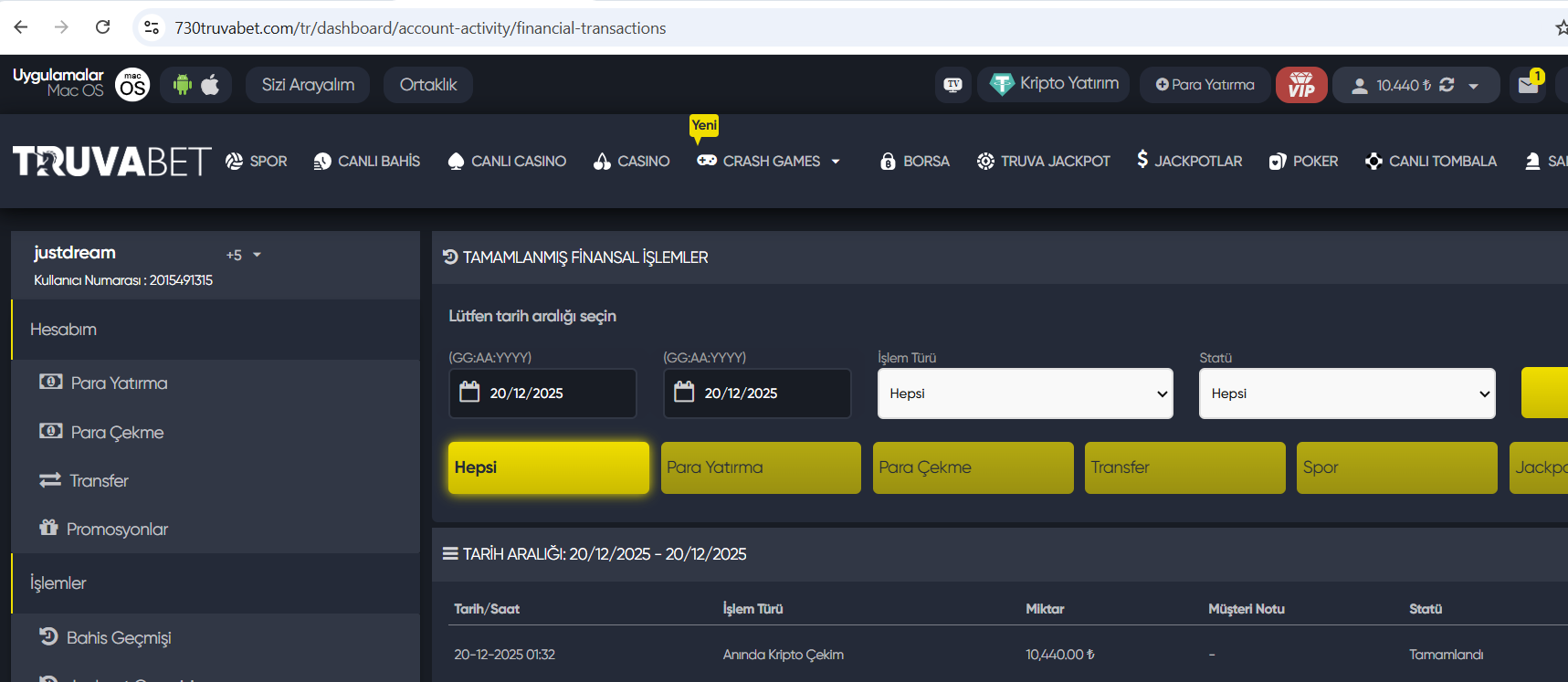This screenshot has width=1568, height=682.
Task: Open CANLI CASINO menu item
Action: tap(507, 161)
